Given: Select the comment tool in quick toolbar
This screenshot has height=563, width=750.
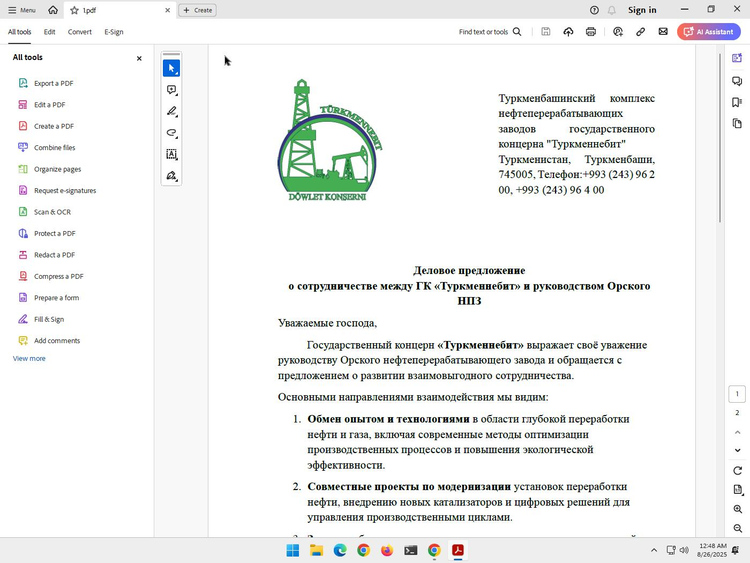Looking at the screenshot, I should (171, 89).
